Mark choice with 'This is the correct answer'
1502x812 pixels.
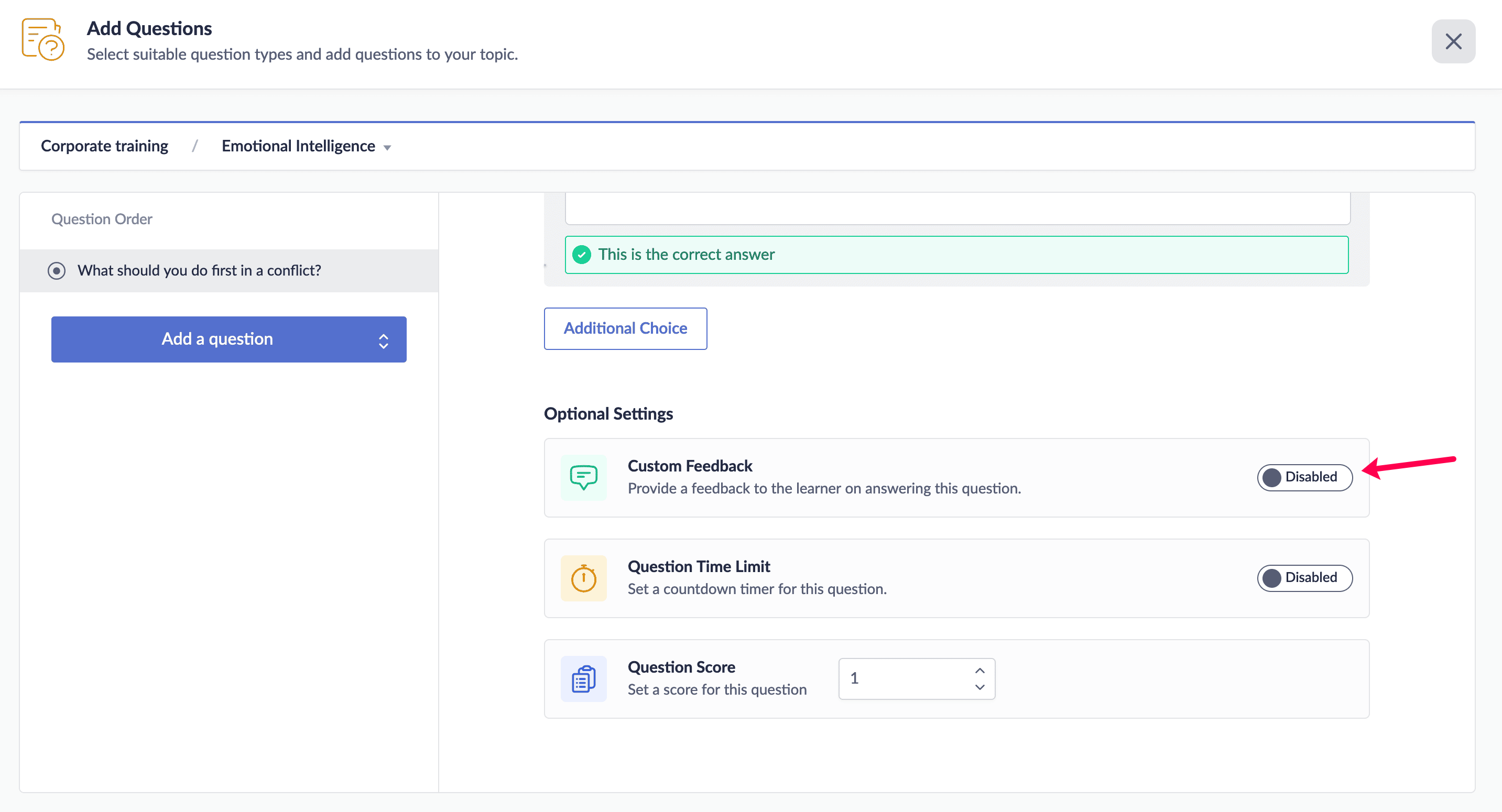pos(956,255)
